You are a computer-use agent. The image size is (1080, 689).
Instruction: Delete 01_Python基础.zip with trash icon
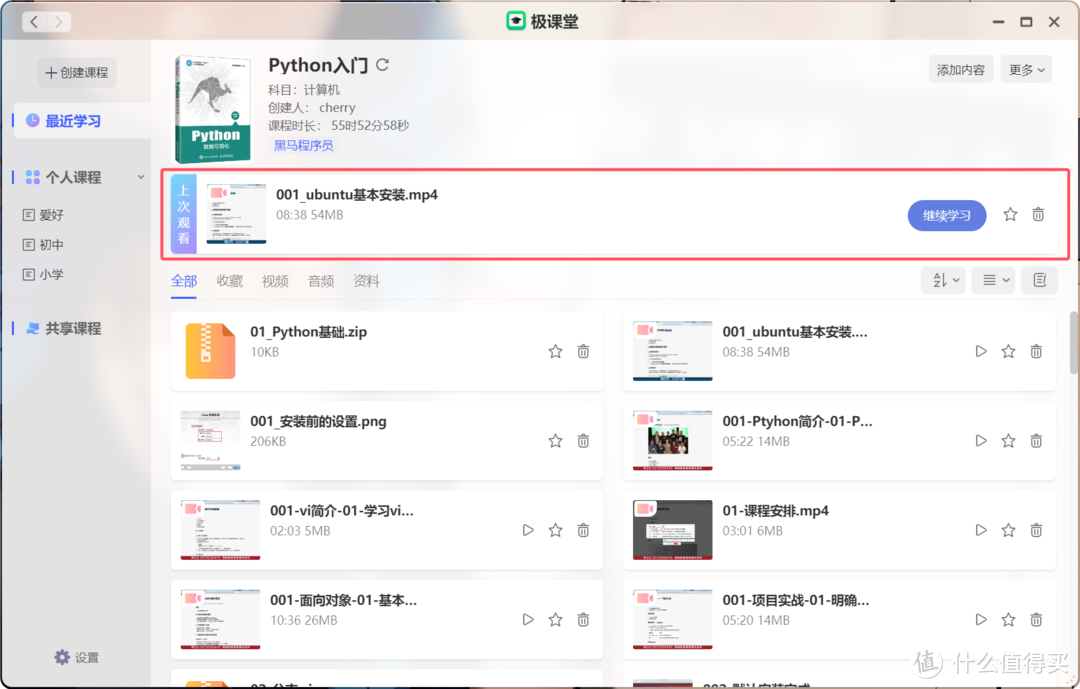583,351
